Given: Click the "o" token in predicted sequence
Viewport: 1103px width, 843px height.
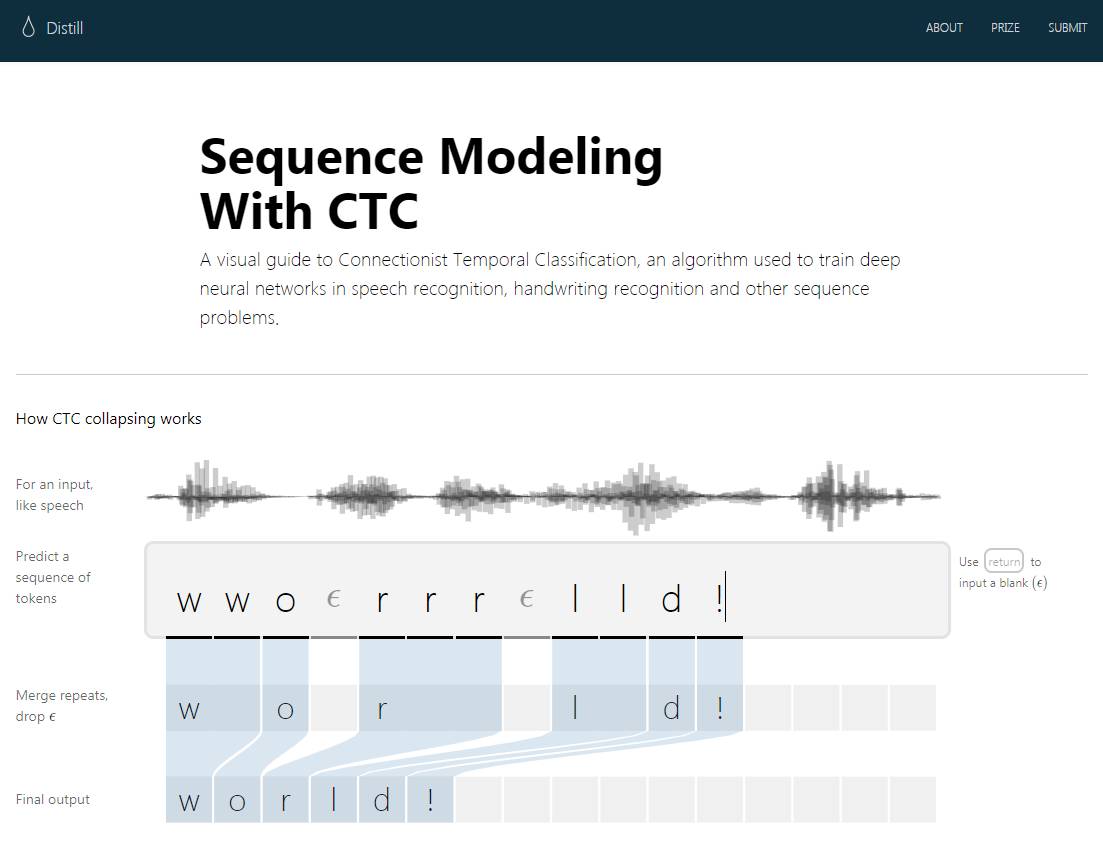Looking at the screenshot, I should point(285,600).
